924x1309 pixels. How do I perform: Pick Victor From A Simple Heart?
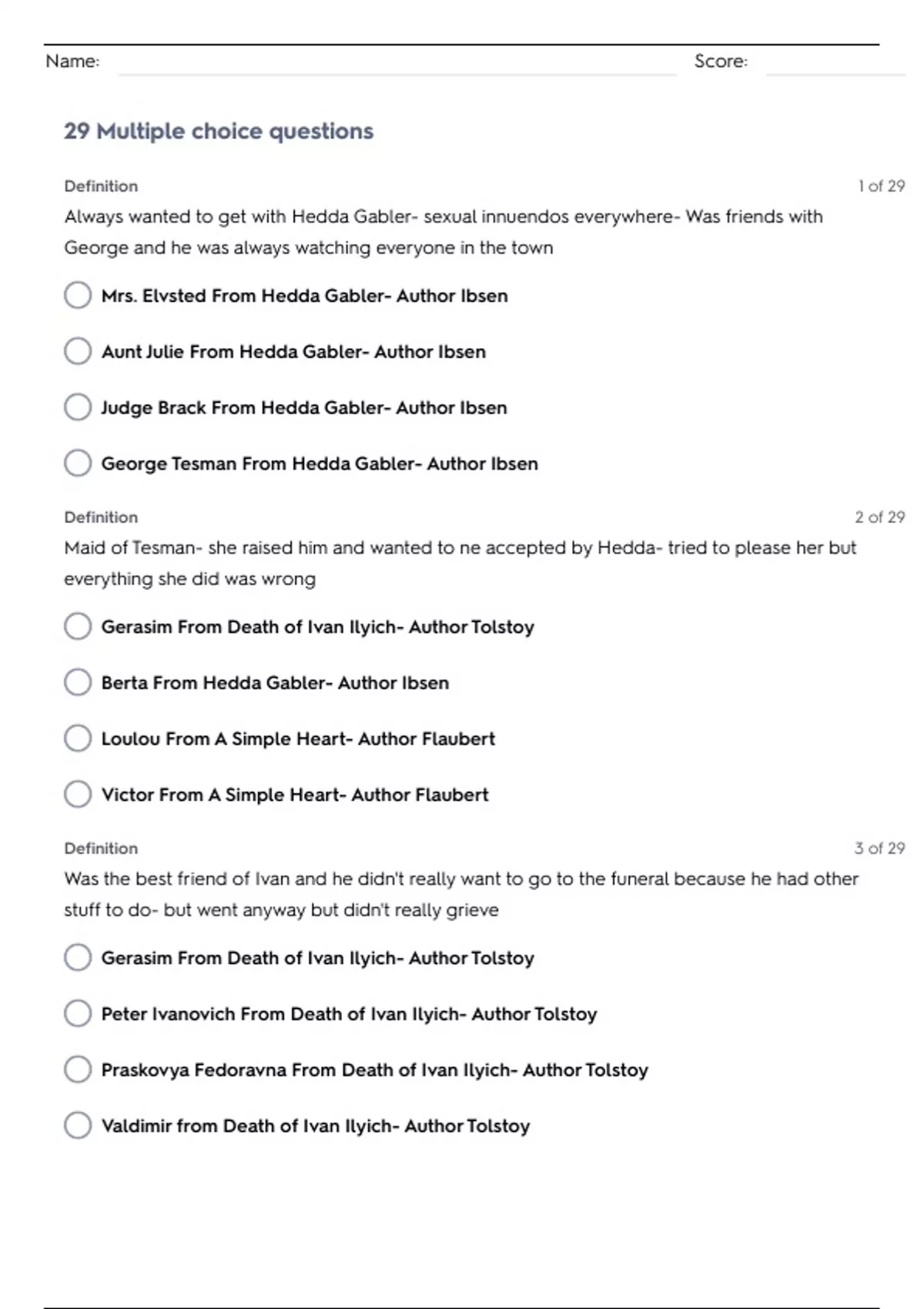click(x=78, y=795)
